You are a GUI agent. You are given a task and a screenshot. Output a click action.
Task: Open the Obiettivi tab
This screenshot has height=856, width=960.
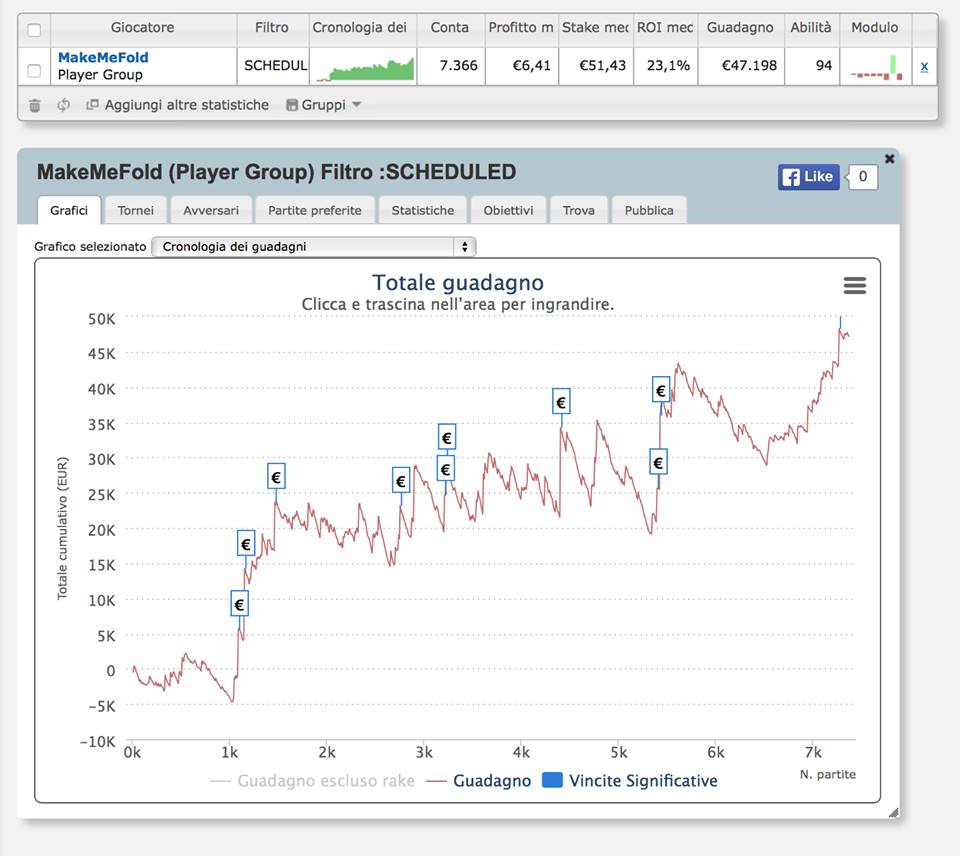pos(508,210)
